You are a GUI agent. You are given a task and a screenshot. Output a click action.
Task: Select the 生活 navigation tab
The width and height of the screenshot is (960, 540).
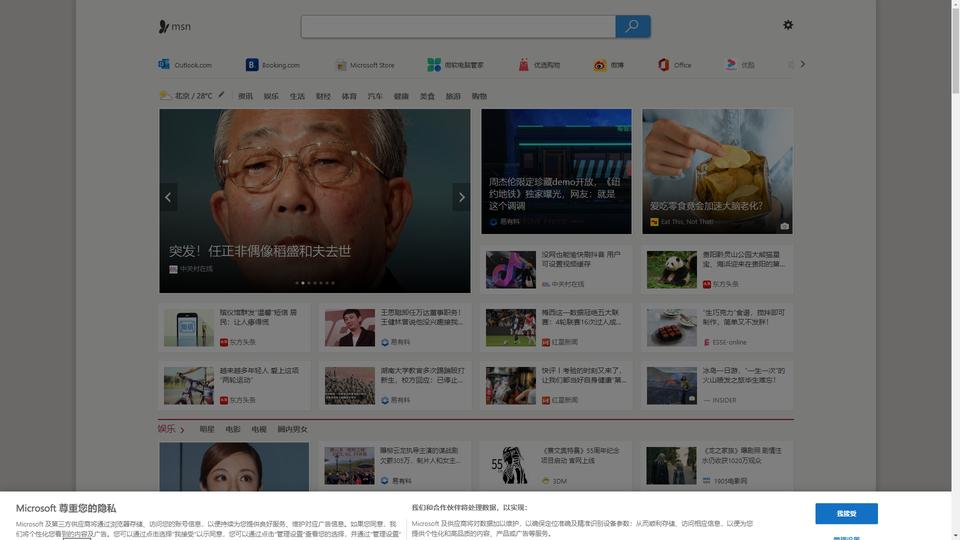(x=297, y=96)
